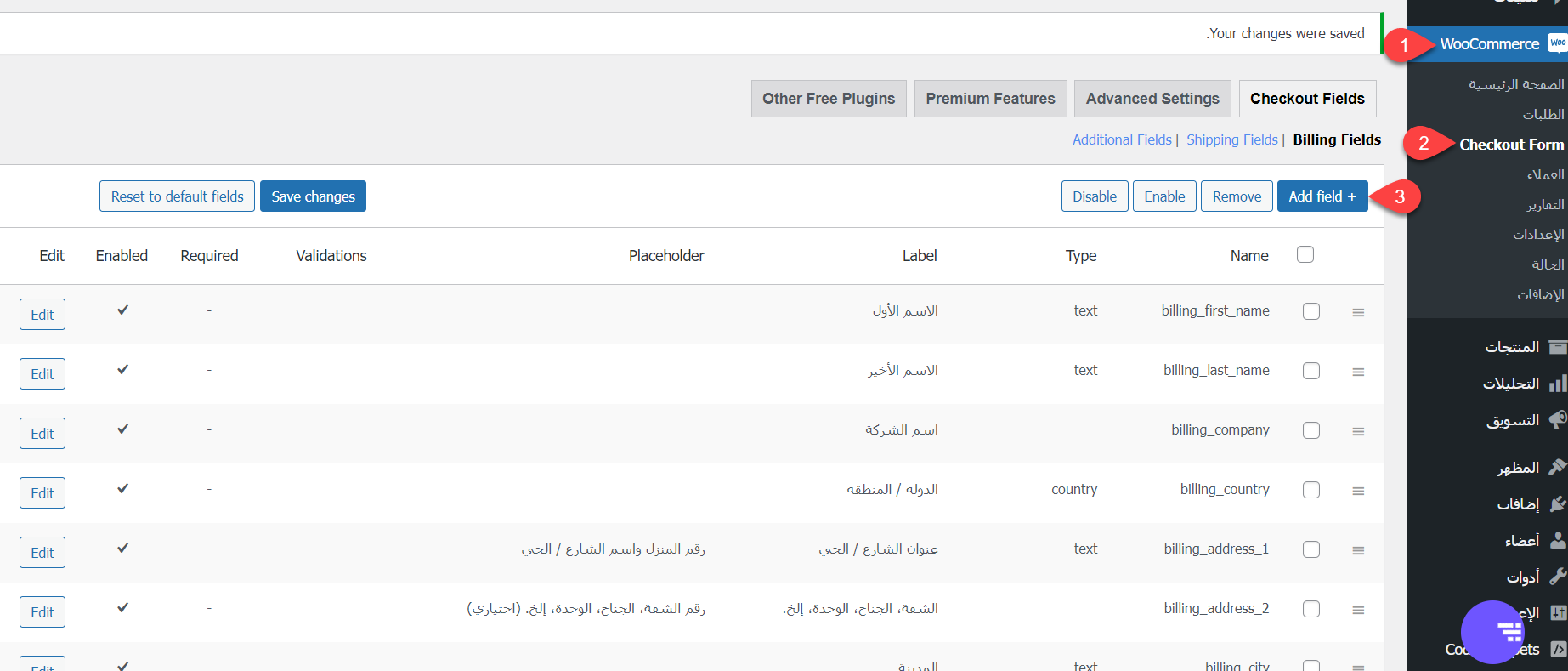This screenshot has height=671, width=1568.
Task: Edit the billing_company field row
Action: click(x=42, y=434)
